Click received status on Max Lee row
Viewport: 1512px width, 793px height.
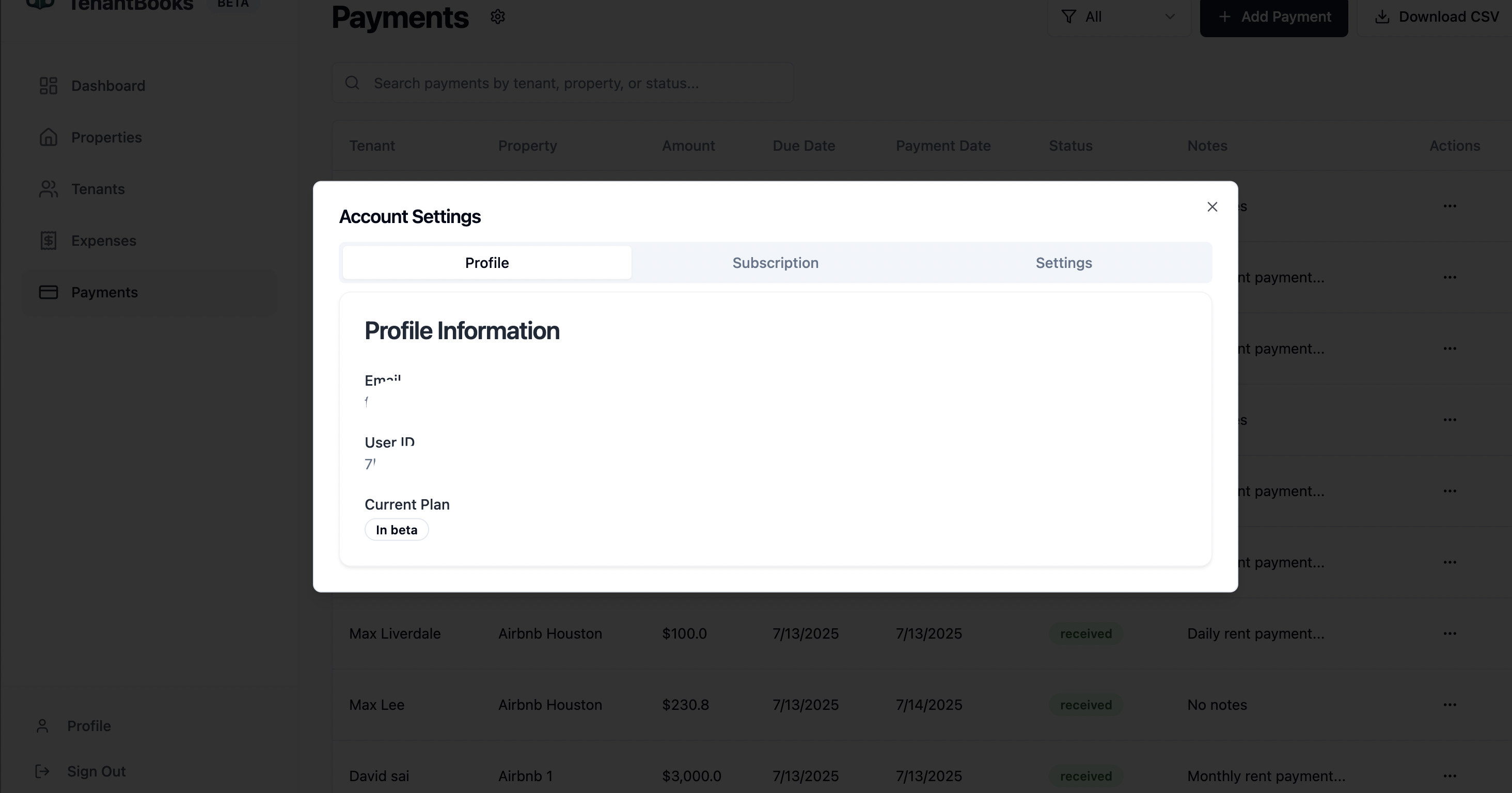(x=1086, y=705)
